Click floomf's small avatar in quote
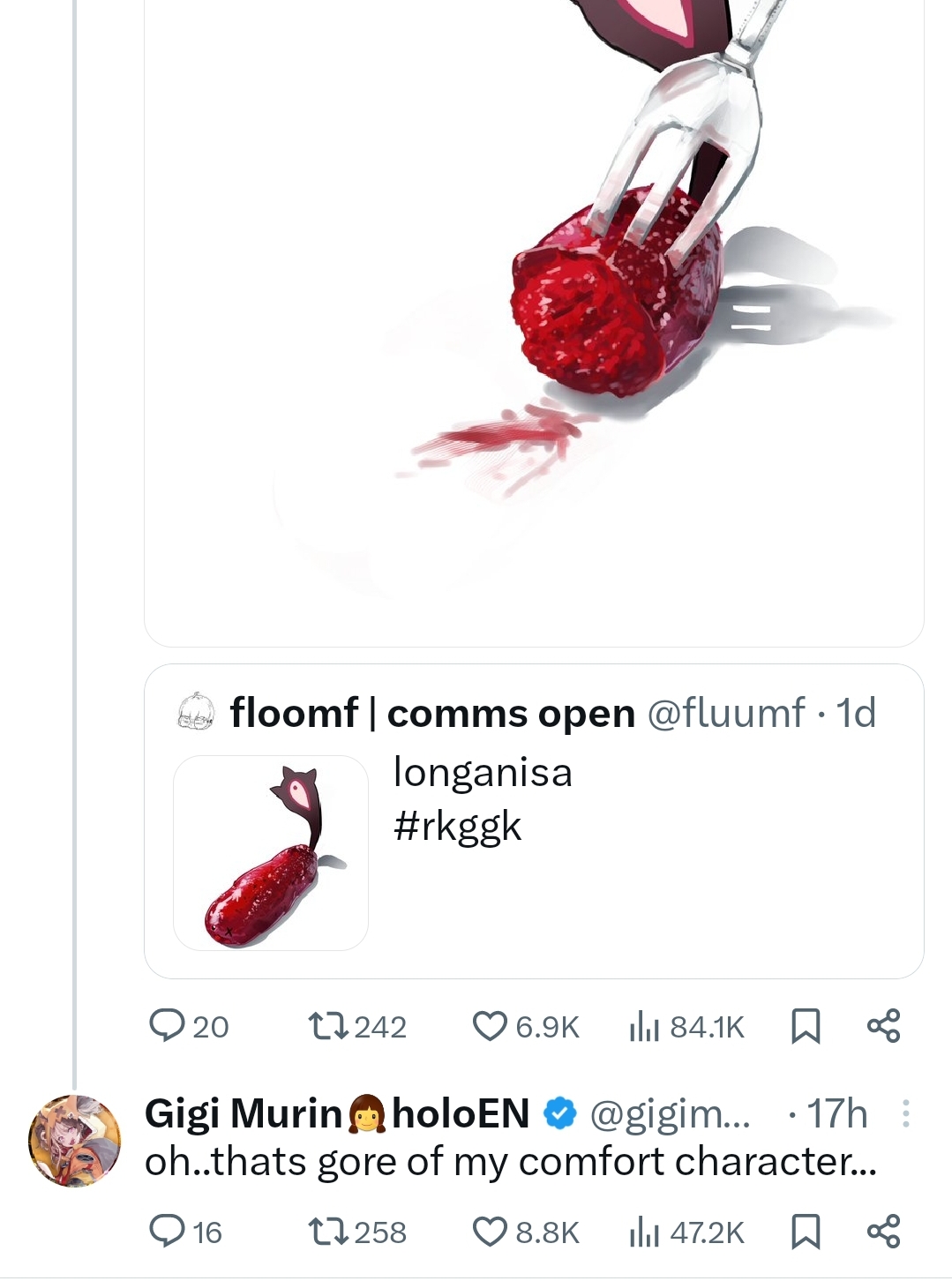The height and width of the screenshot is (1281, 952). pos(197,712)
